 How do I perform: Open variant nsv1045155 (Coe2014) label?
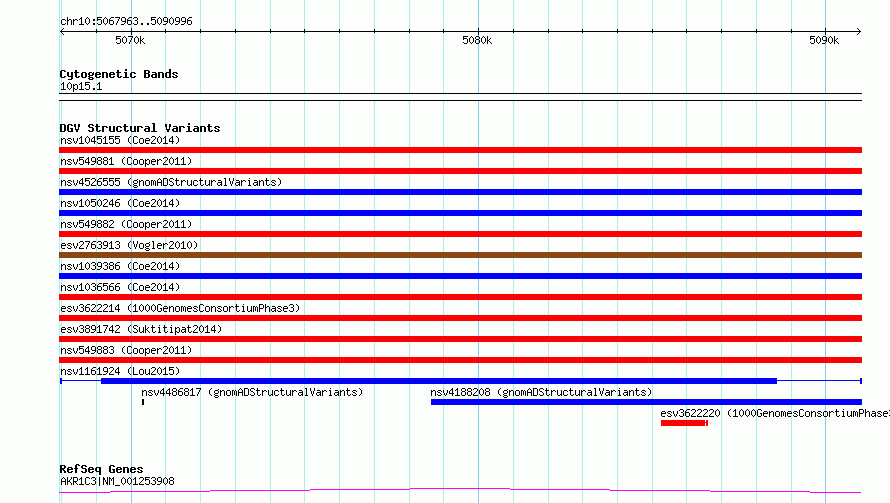120,140
